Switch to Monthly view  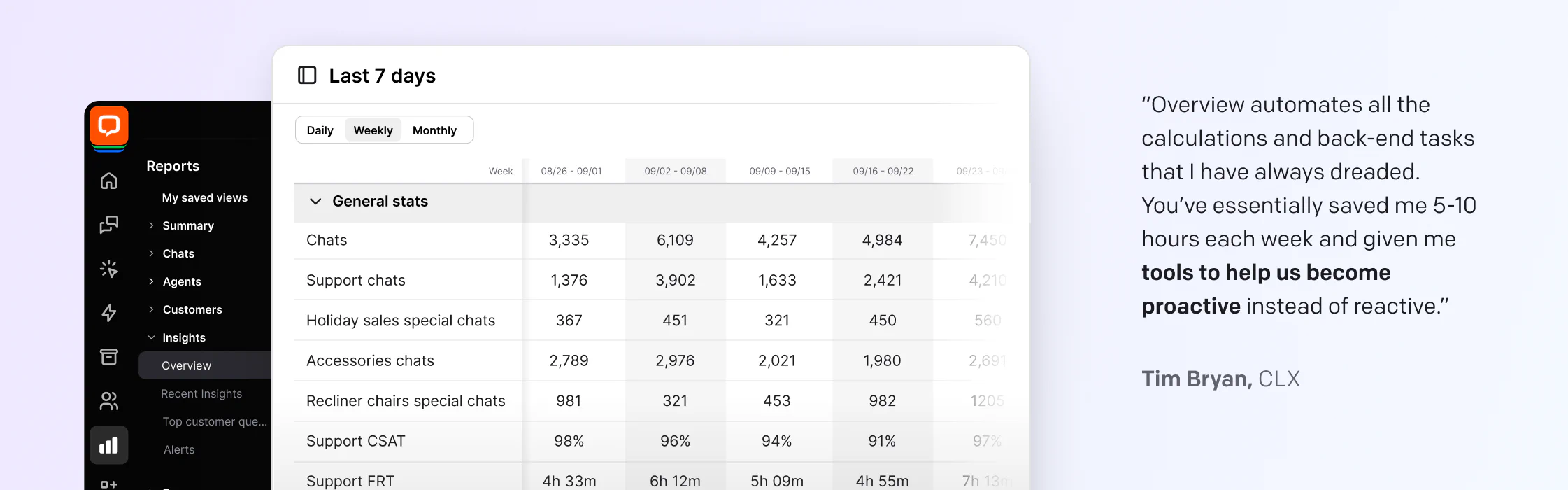click(434, 130)
